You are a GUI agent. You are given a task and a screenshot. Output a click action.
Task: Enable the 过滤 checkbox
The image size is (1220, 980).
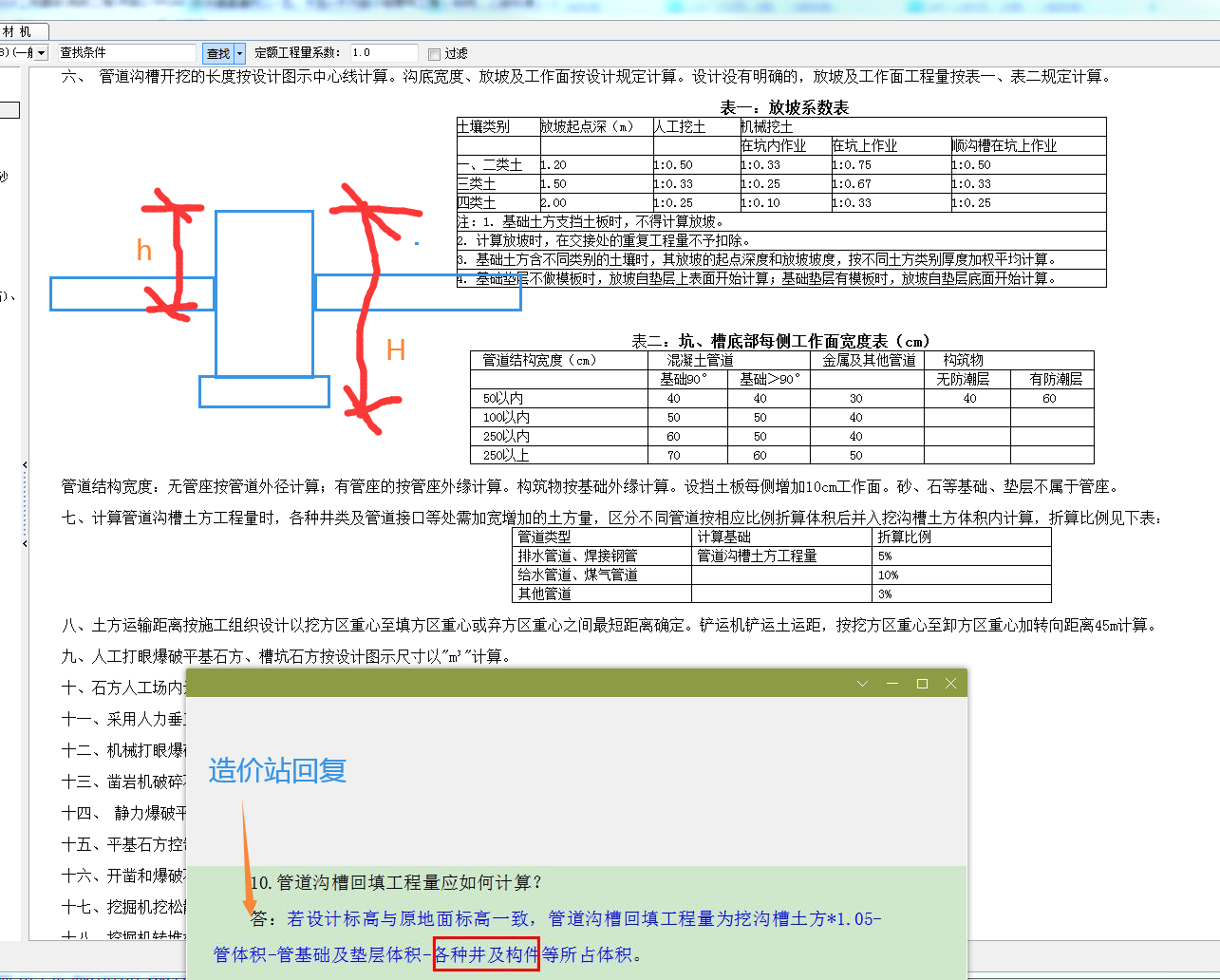point(434,54)
